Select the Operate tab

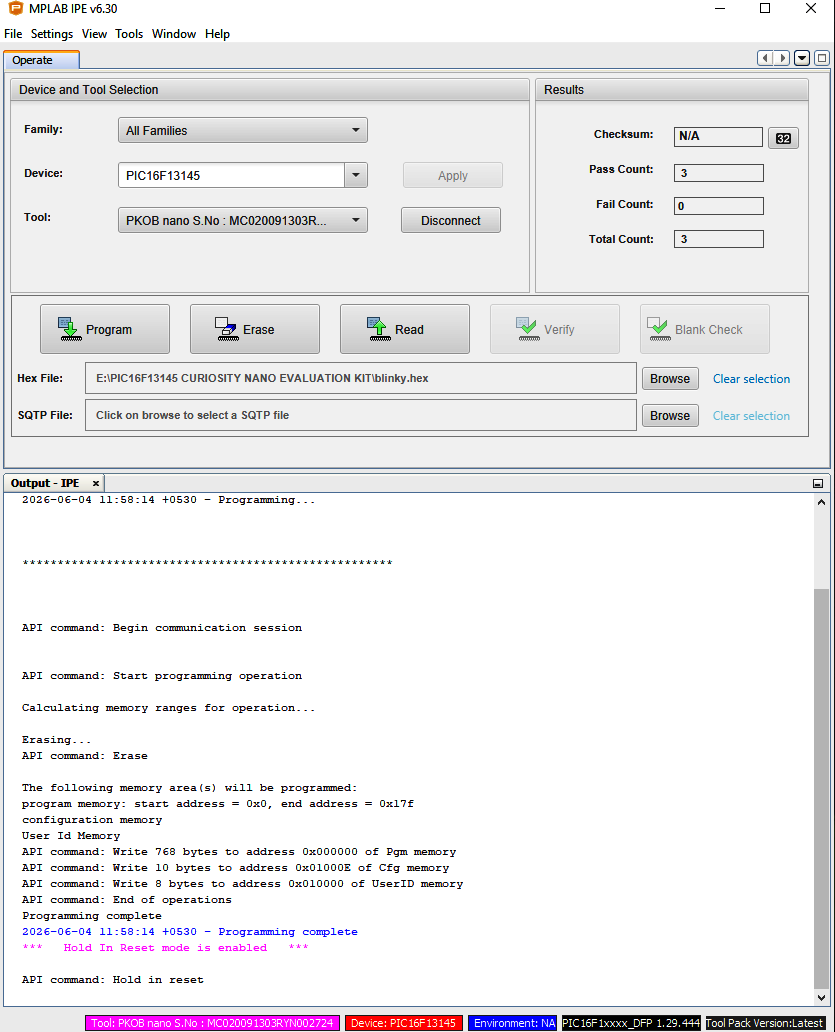(41, 60)
